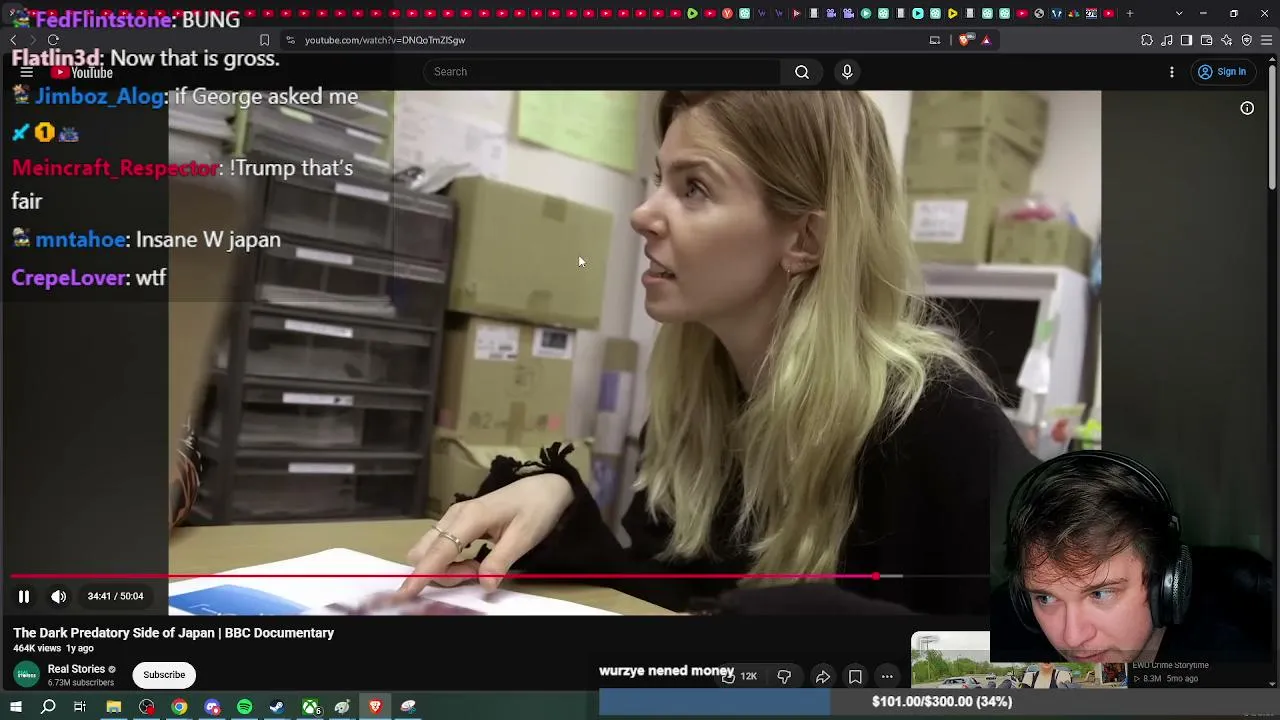This screenshot has width=1280, height=720.
Task: Pause the YouTube video
Action: 24,597
